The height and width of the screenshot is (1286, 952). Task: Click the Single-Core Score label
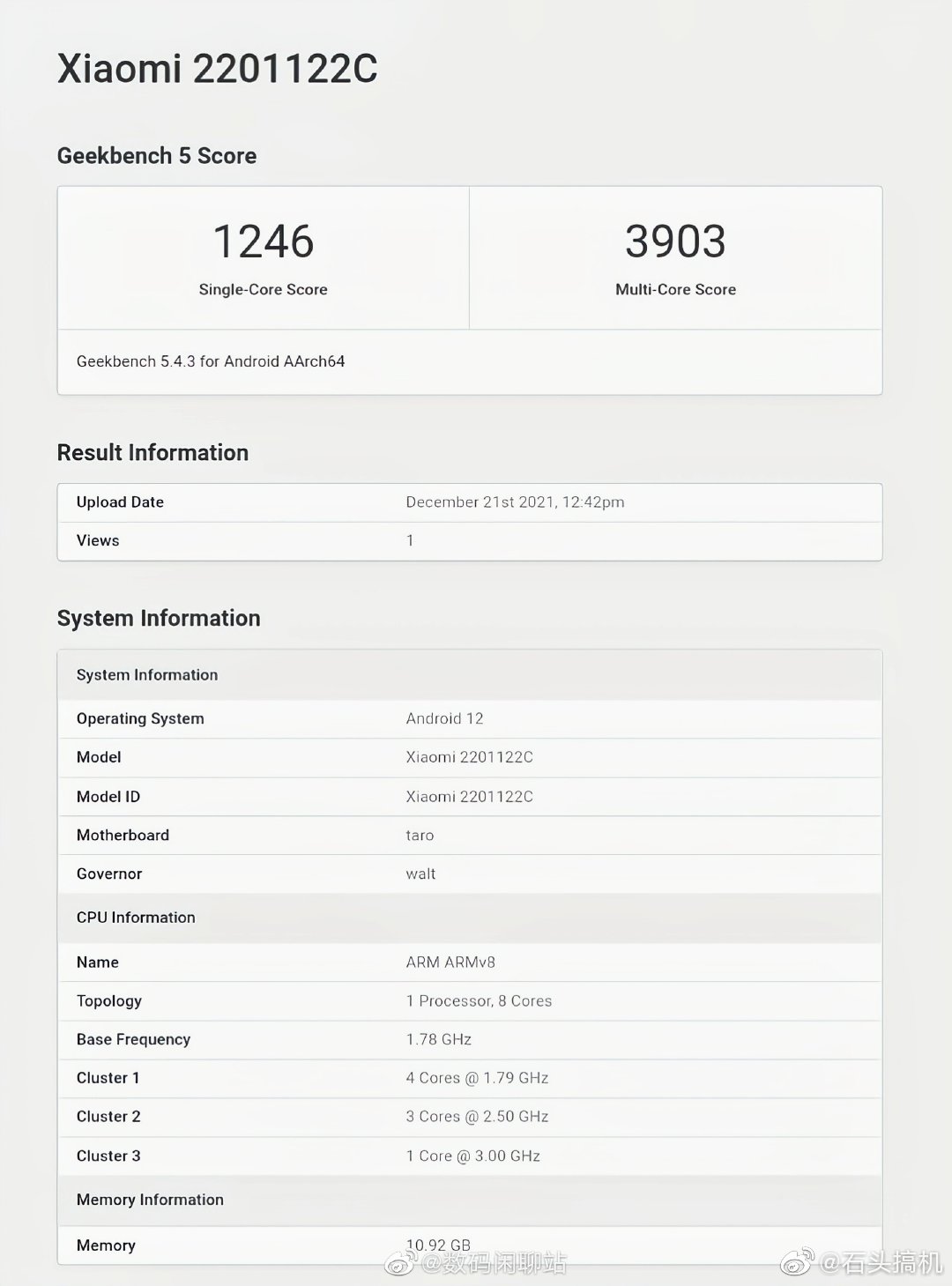264,289
